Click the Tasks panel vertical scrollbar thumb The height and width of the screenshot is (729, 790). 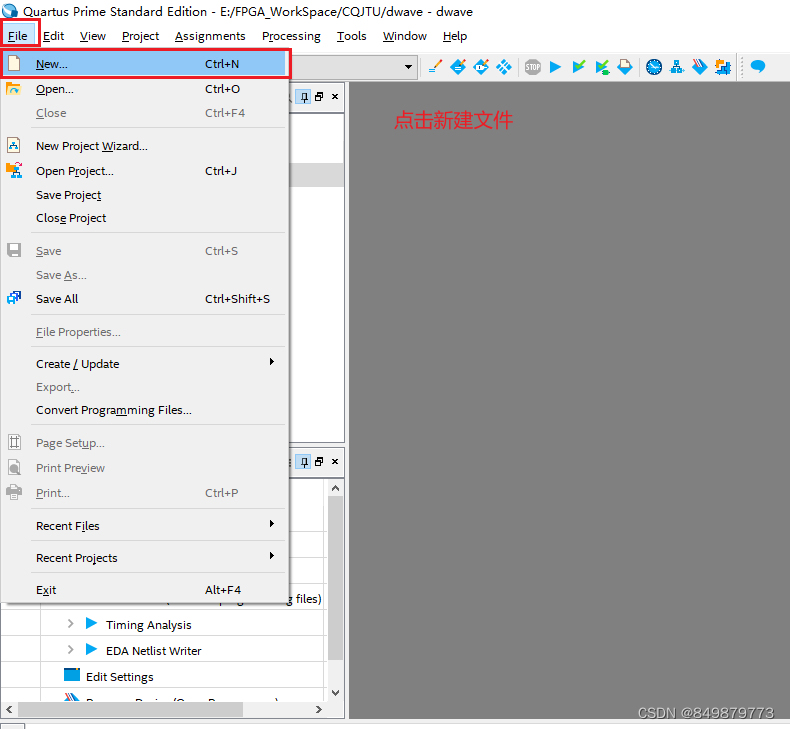(336, 577)
